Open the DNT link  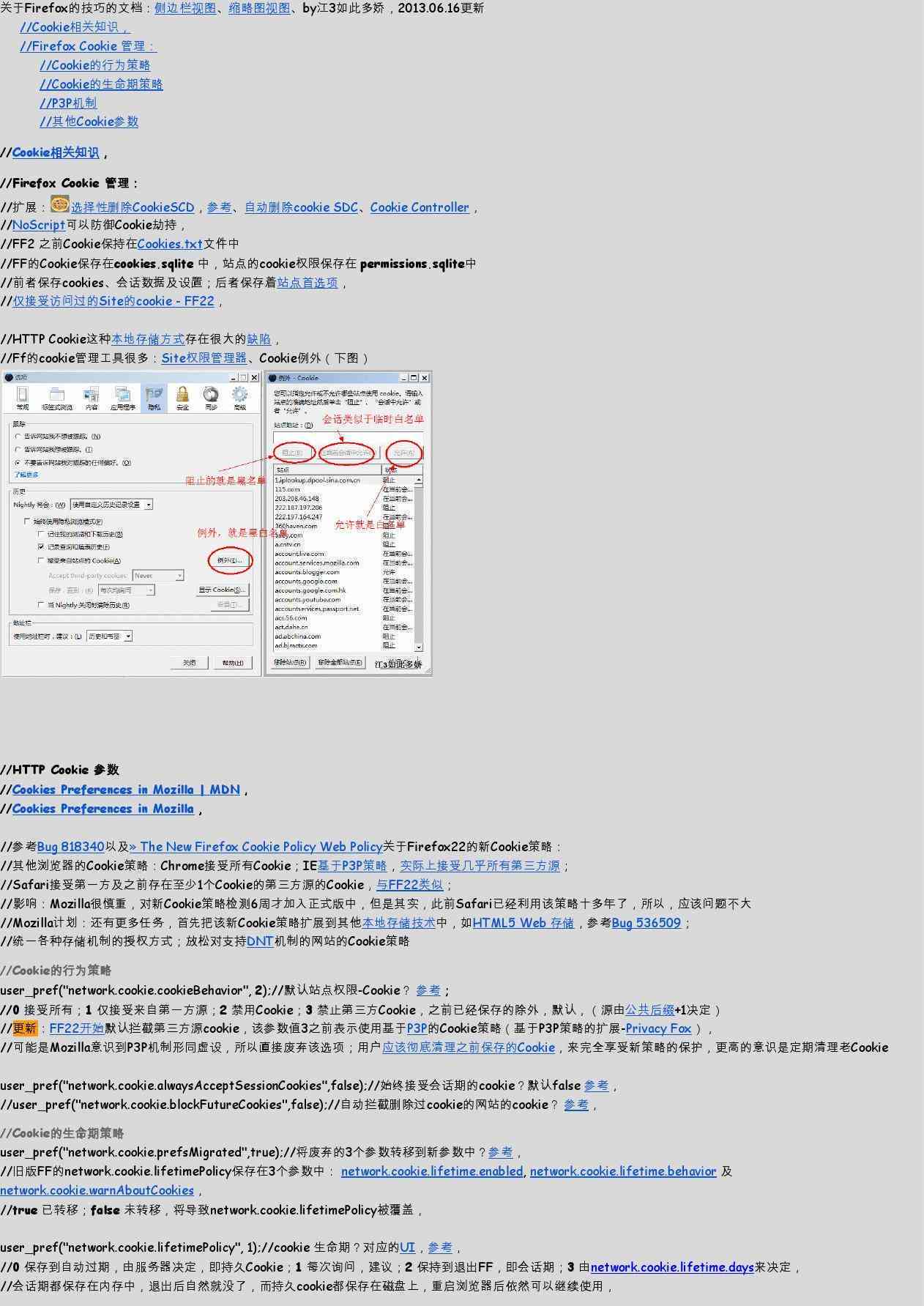[260, 941]
